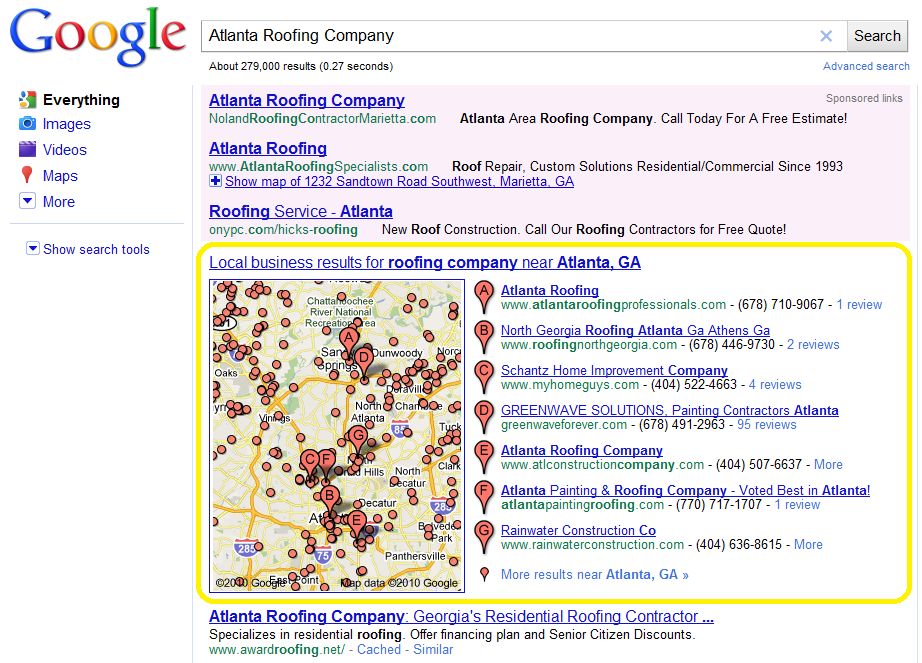Click the Atlanta map thumbnail

[x=337, y=436]
